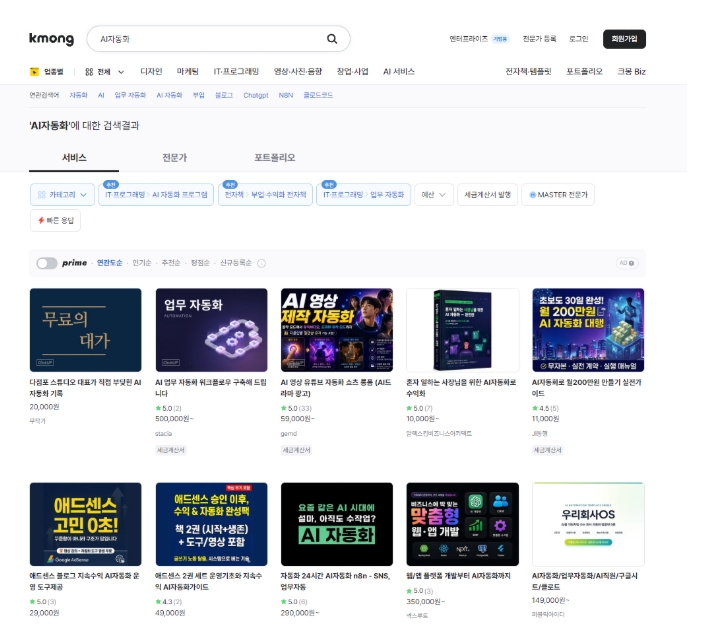This screenshot has width=705, height=635.
Task: Open the 영상·사진·음향 menu
Action: coord(298,72)
